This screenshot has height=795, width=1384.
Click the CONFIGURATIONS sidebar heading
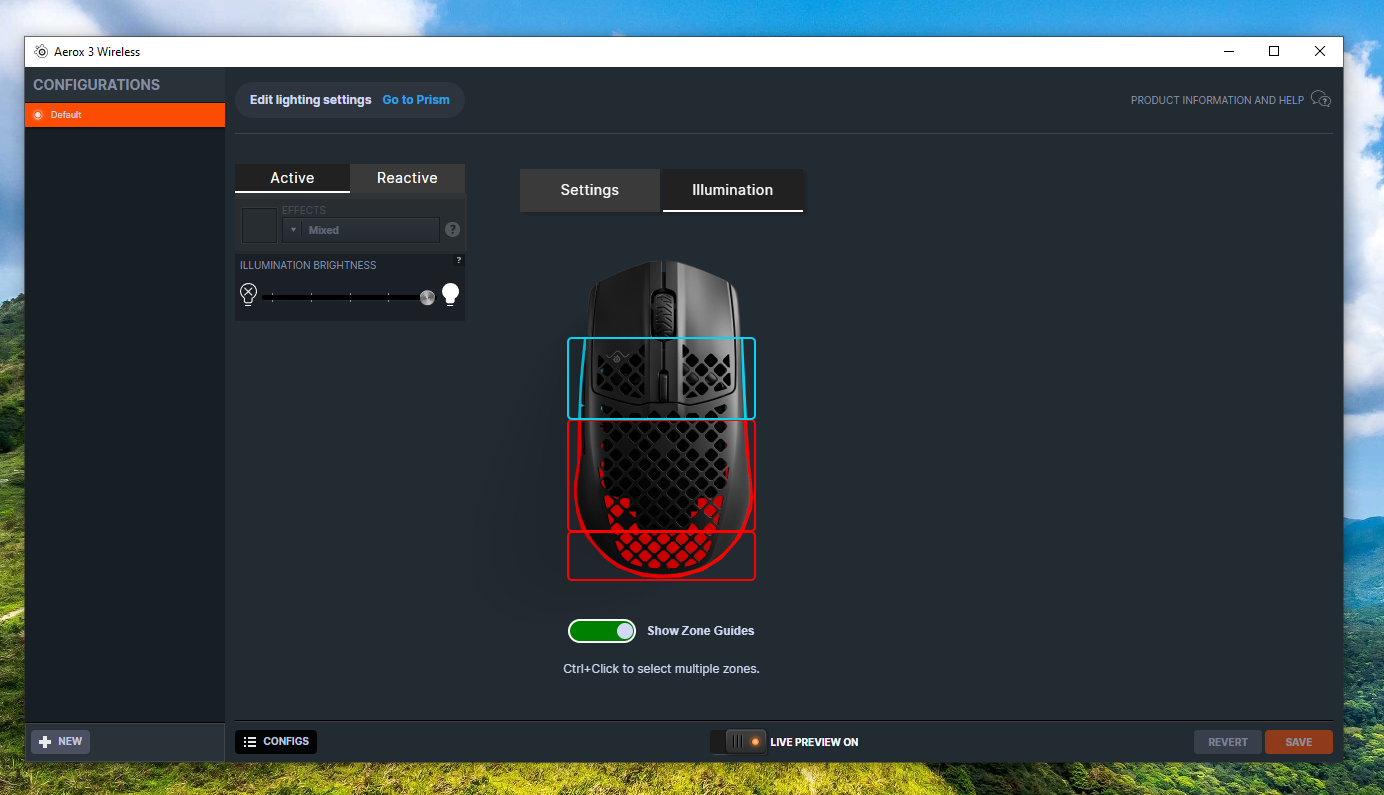pyautogui.click(x=97, y=85)
